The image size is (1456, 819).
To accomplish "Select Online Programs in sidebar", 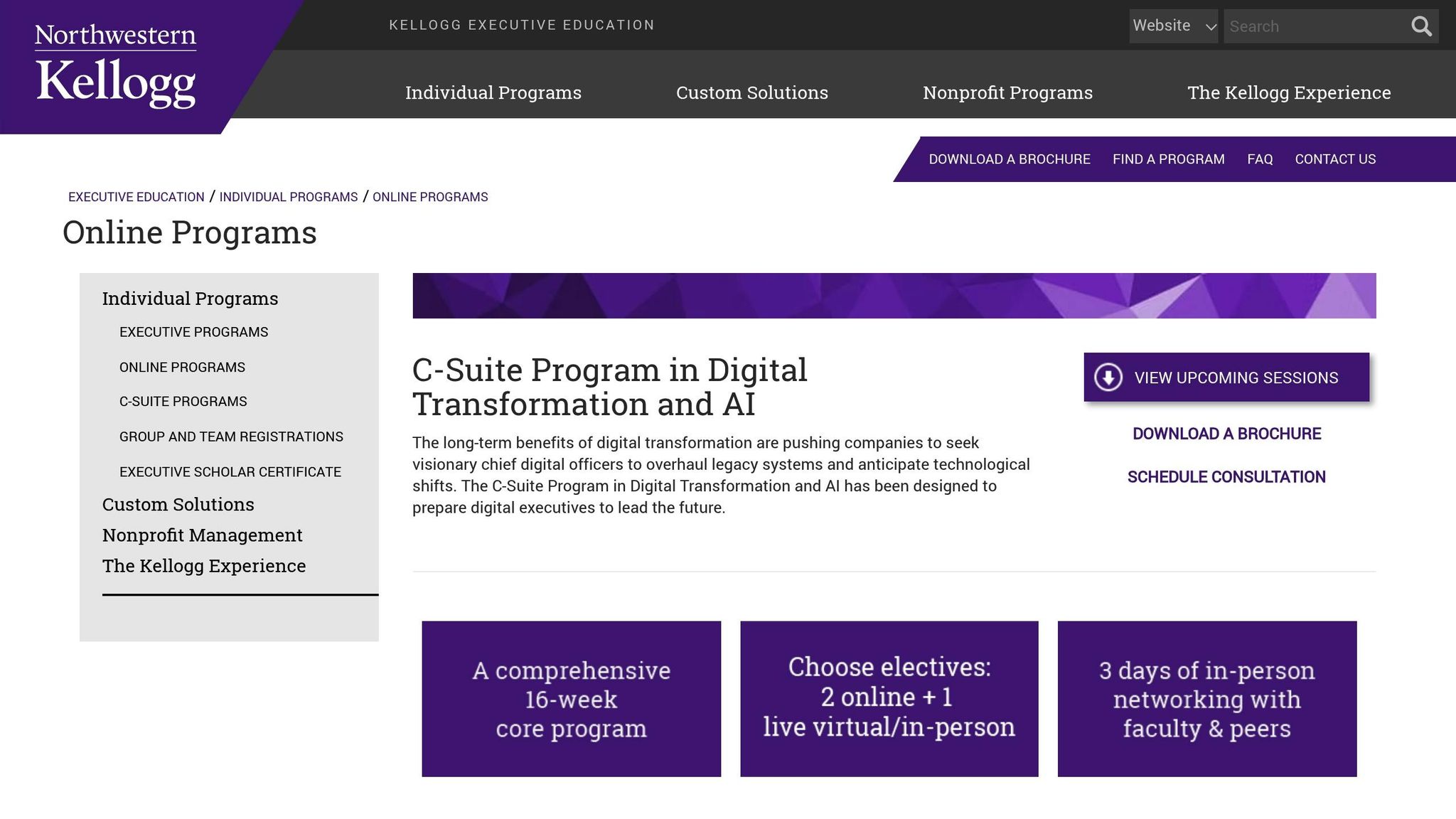I will (x=182, y=368).
